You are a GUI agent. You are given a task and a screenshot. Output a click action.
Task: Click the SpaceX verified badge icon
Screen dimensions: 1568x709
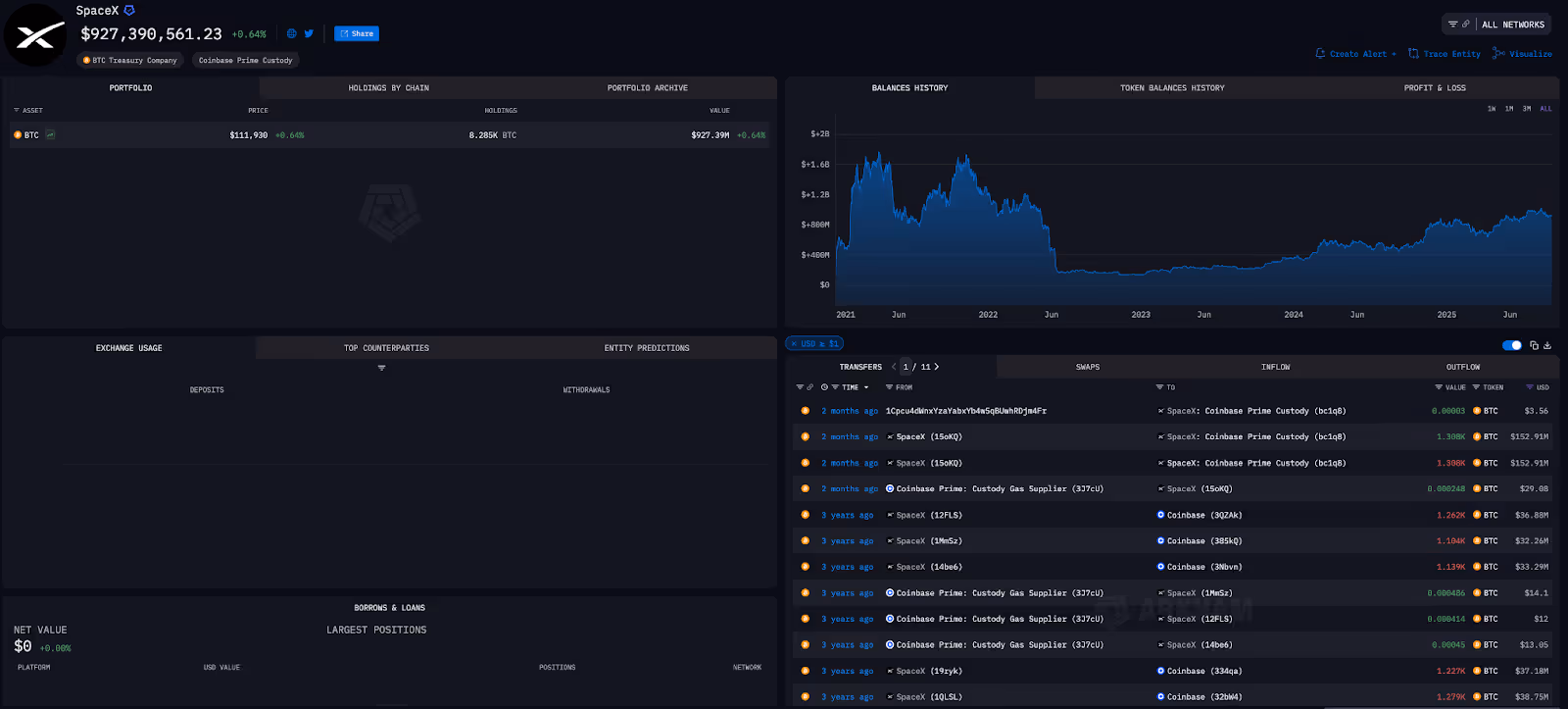click(128, 11)
